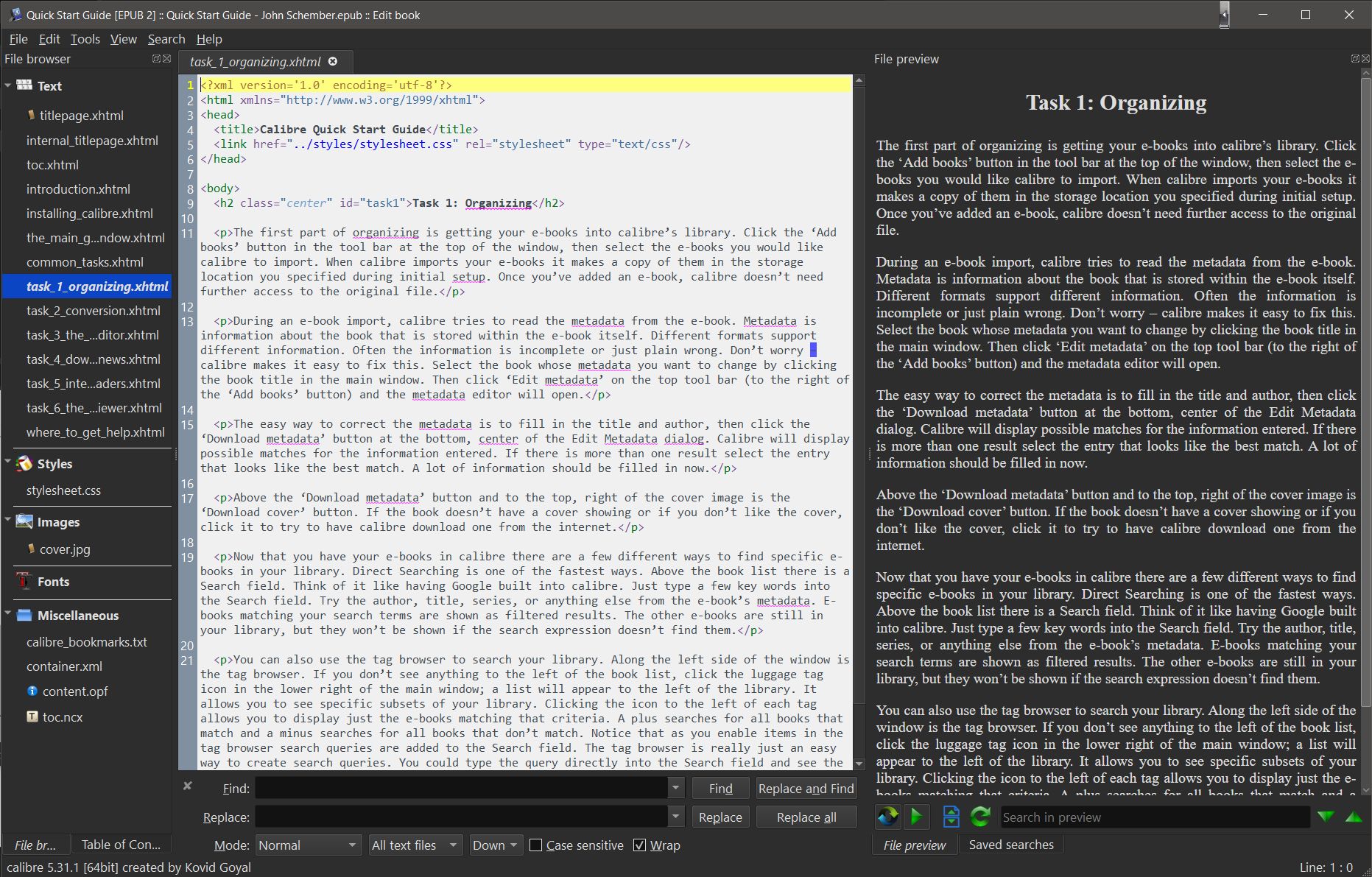Image resolution: width=1372 pixels, height=877 pixels.
Task: Collapse the Images section
Action: click(x=7, y=520)
